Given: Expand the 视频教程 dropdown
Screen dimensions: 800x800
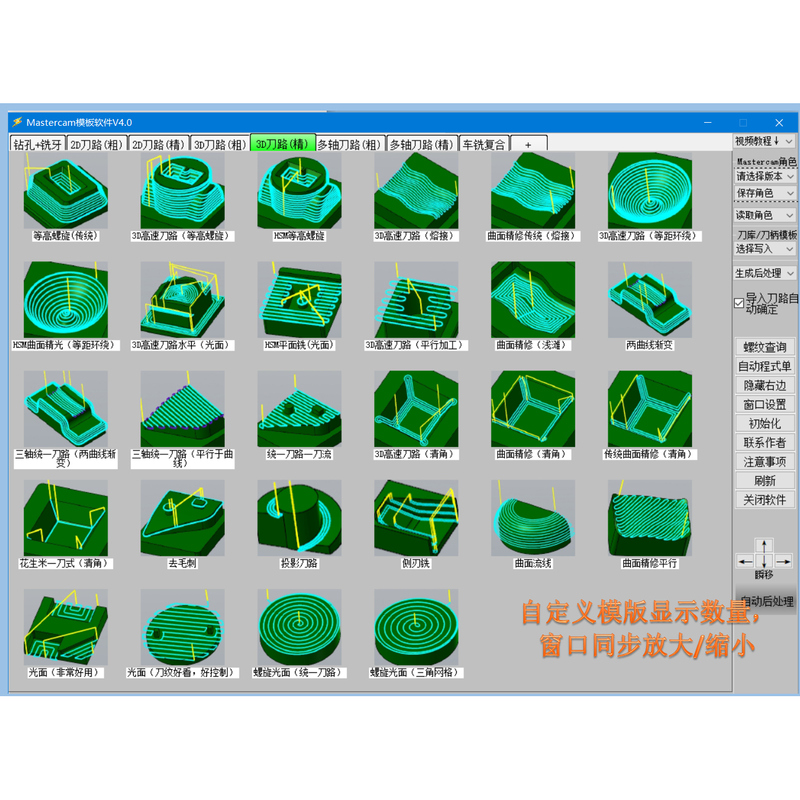Looking at the screenshot, I should click(764, 141).
